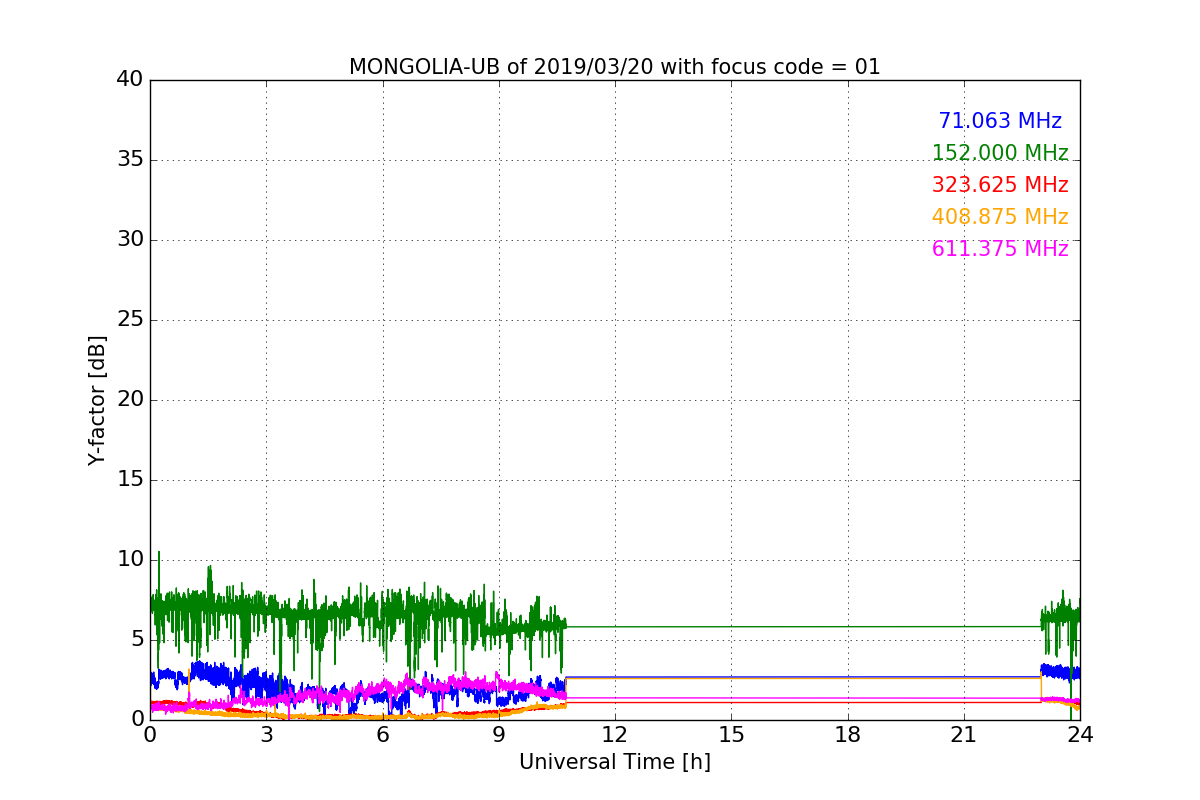
Task: Click the x-axis tick label 21
Action: pos(964,734)
